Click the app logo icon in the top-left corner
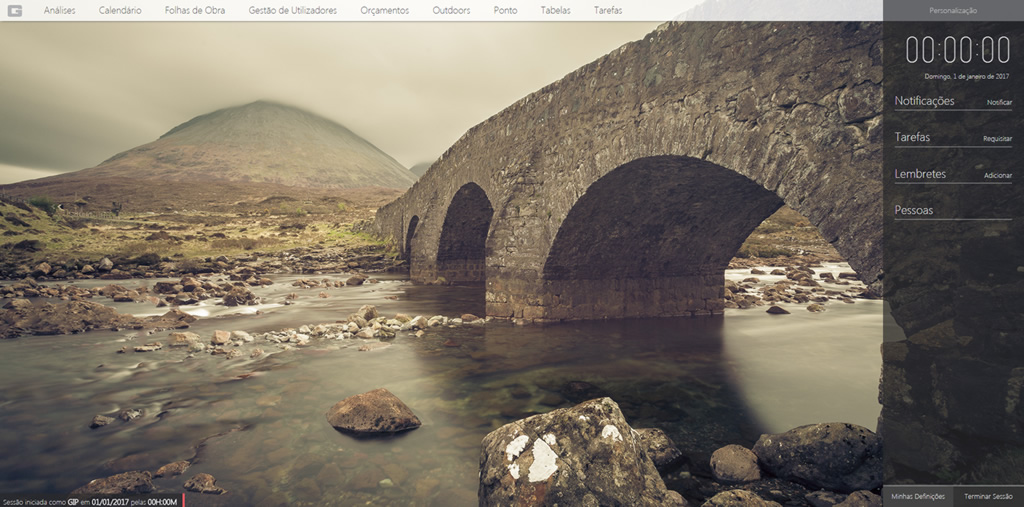 14,10
